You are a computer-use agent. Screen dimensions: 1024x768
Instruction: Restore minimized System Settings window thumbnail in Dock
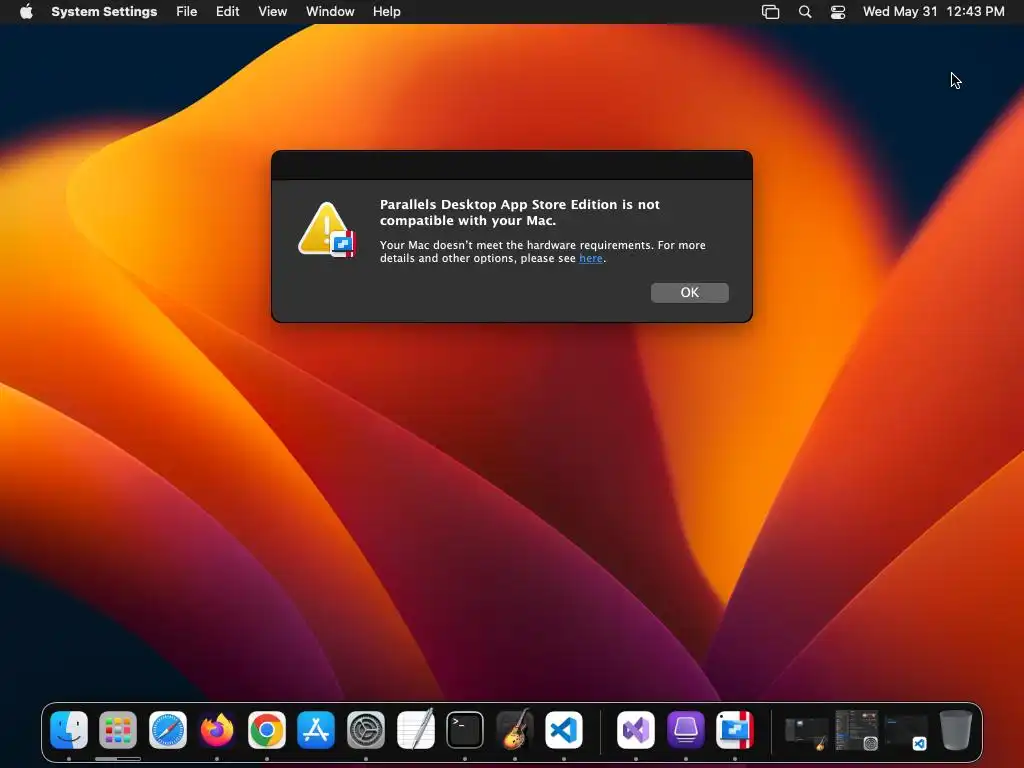857,730
